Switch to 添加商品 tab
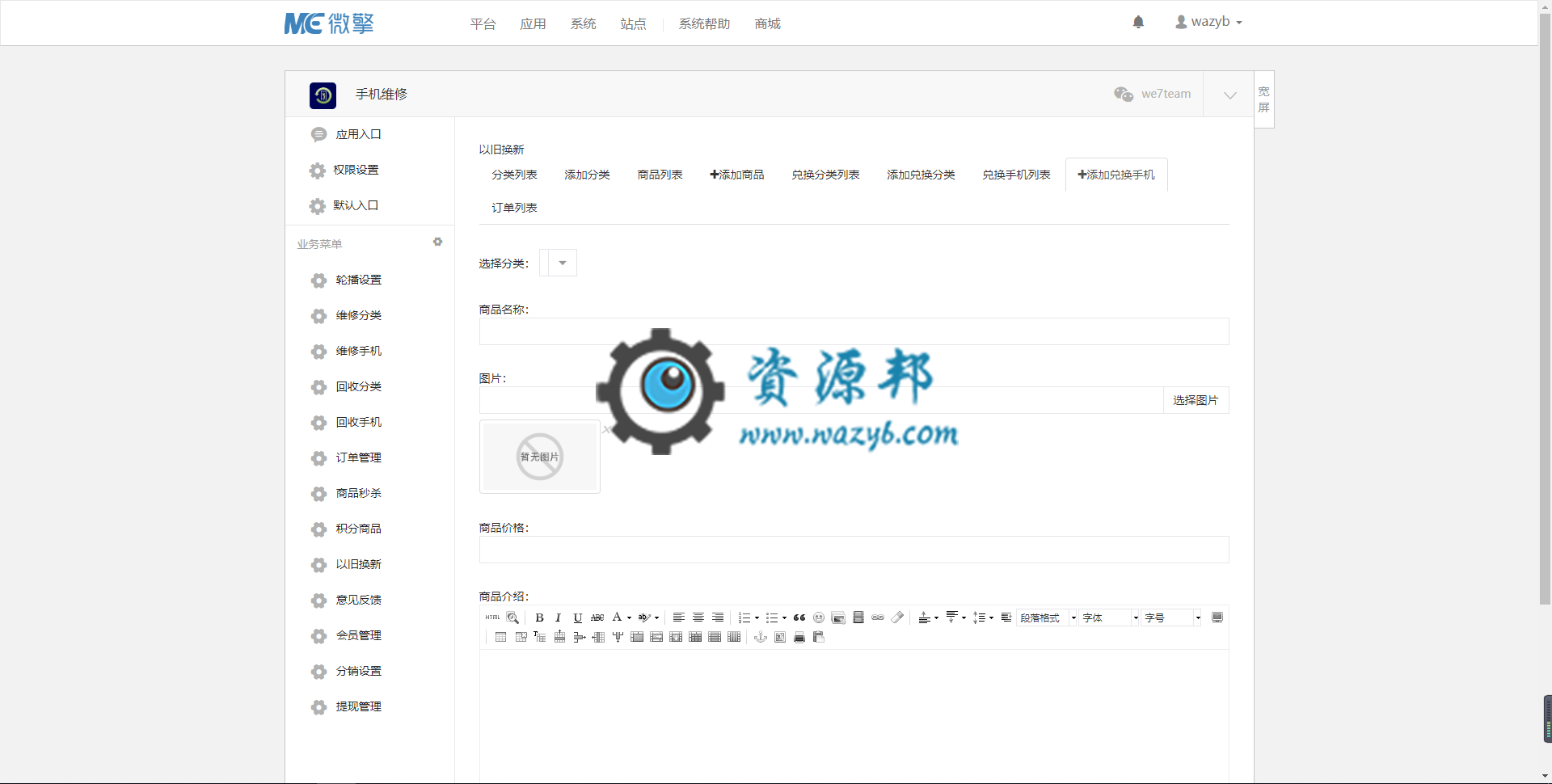 736,175
